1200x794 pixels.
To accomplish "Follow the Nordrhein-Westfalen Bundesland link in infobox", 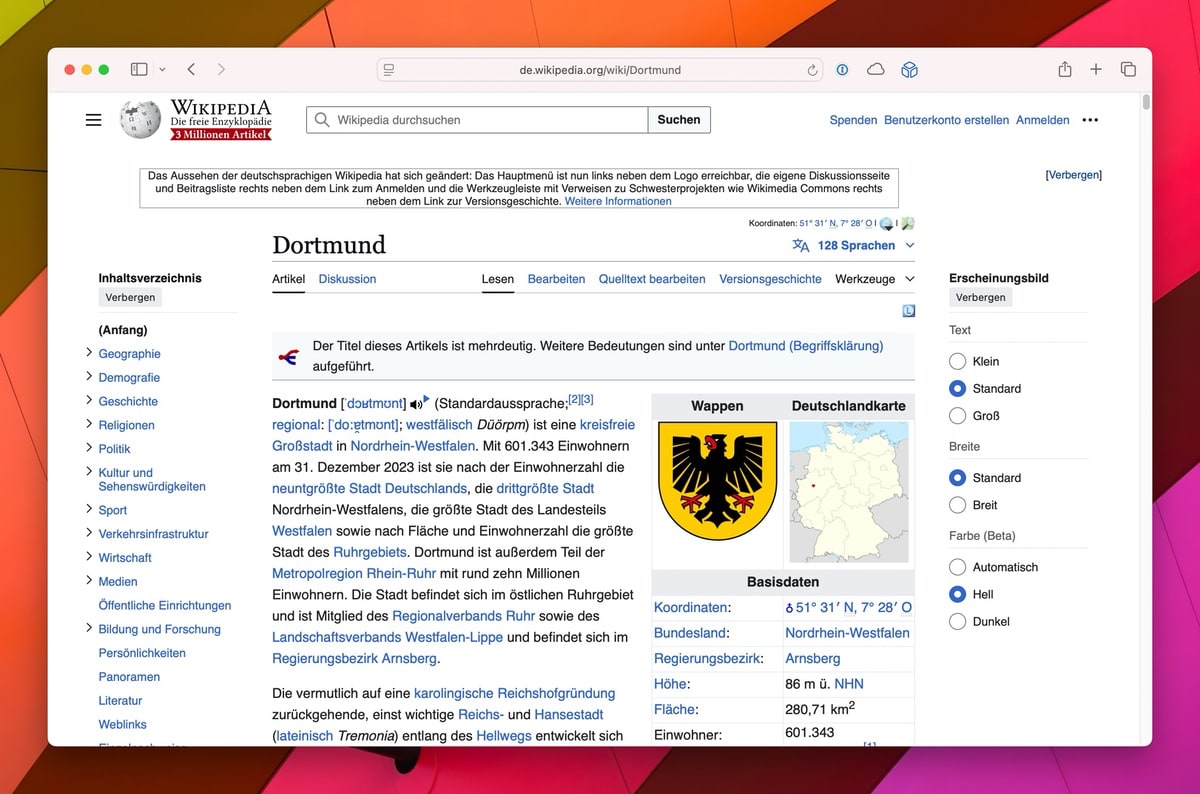I will pyautogui.click(x=847, y=633).
